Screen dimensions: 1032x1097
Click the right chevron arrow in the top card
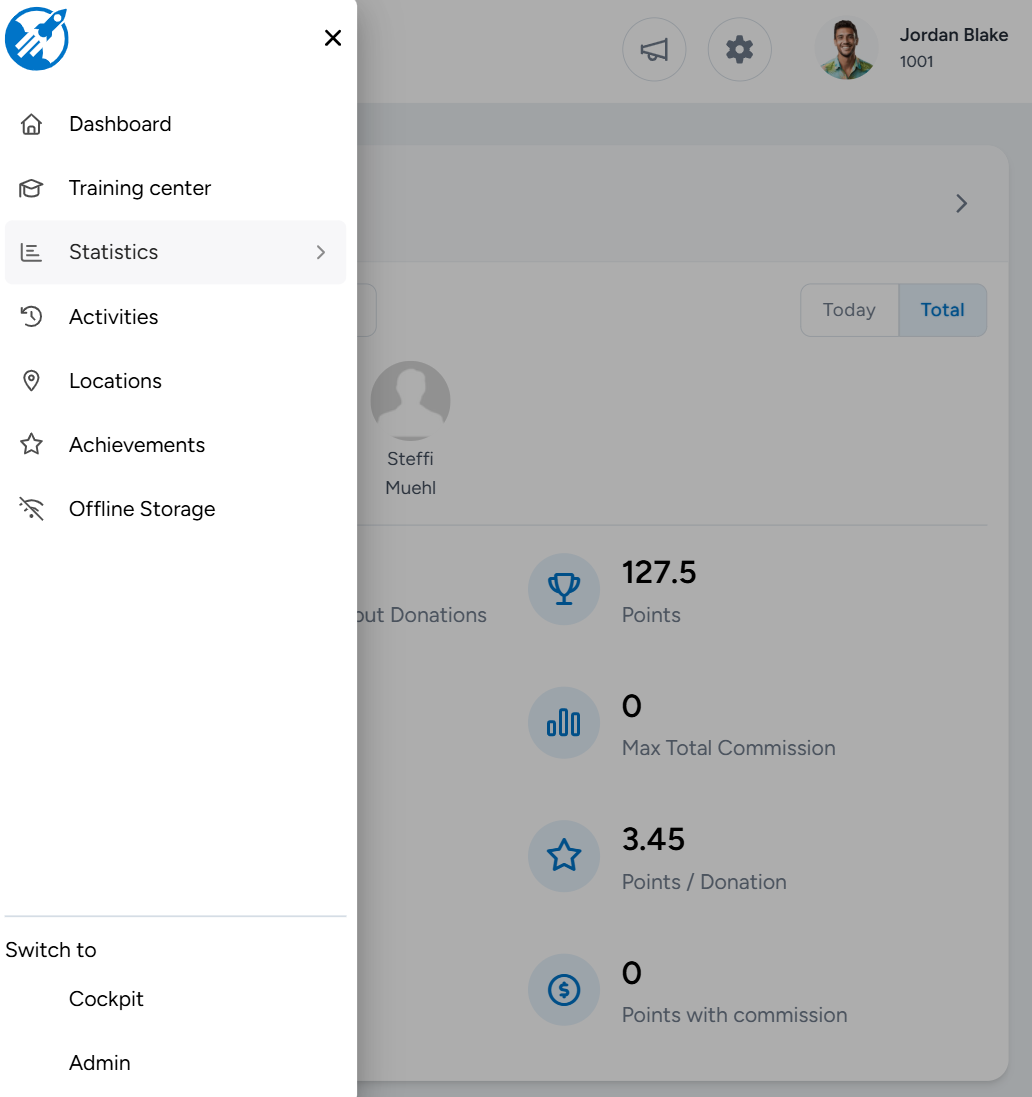961,204
